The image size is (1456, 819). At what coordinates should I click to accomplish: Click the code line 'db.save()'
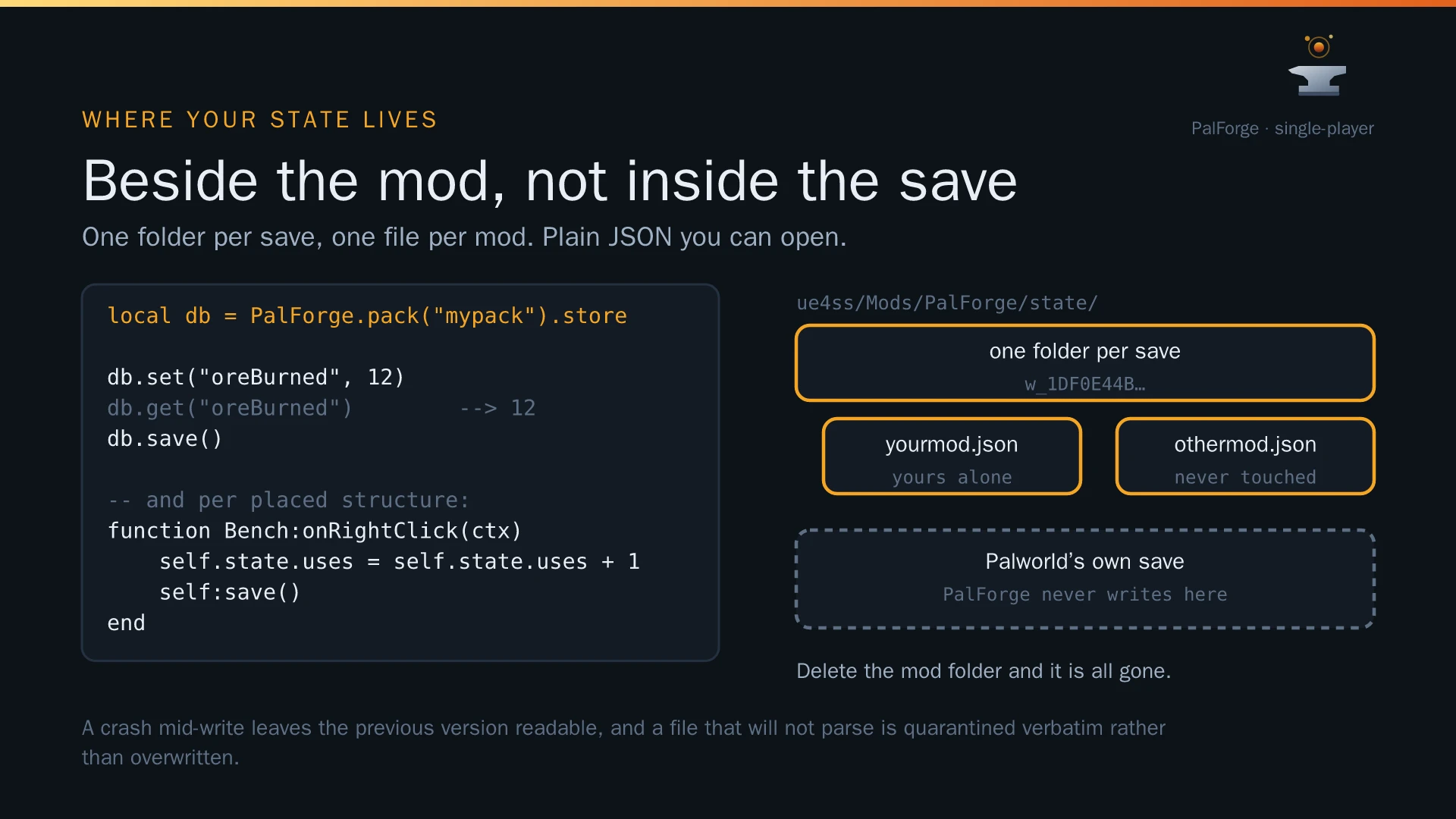tap(165, 439)
